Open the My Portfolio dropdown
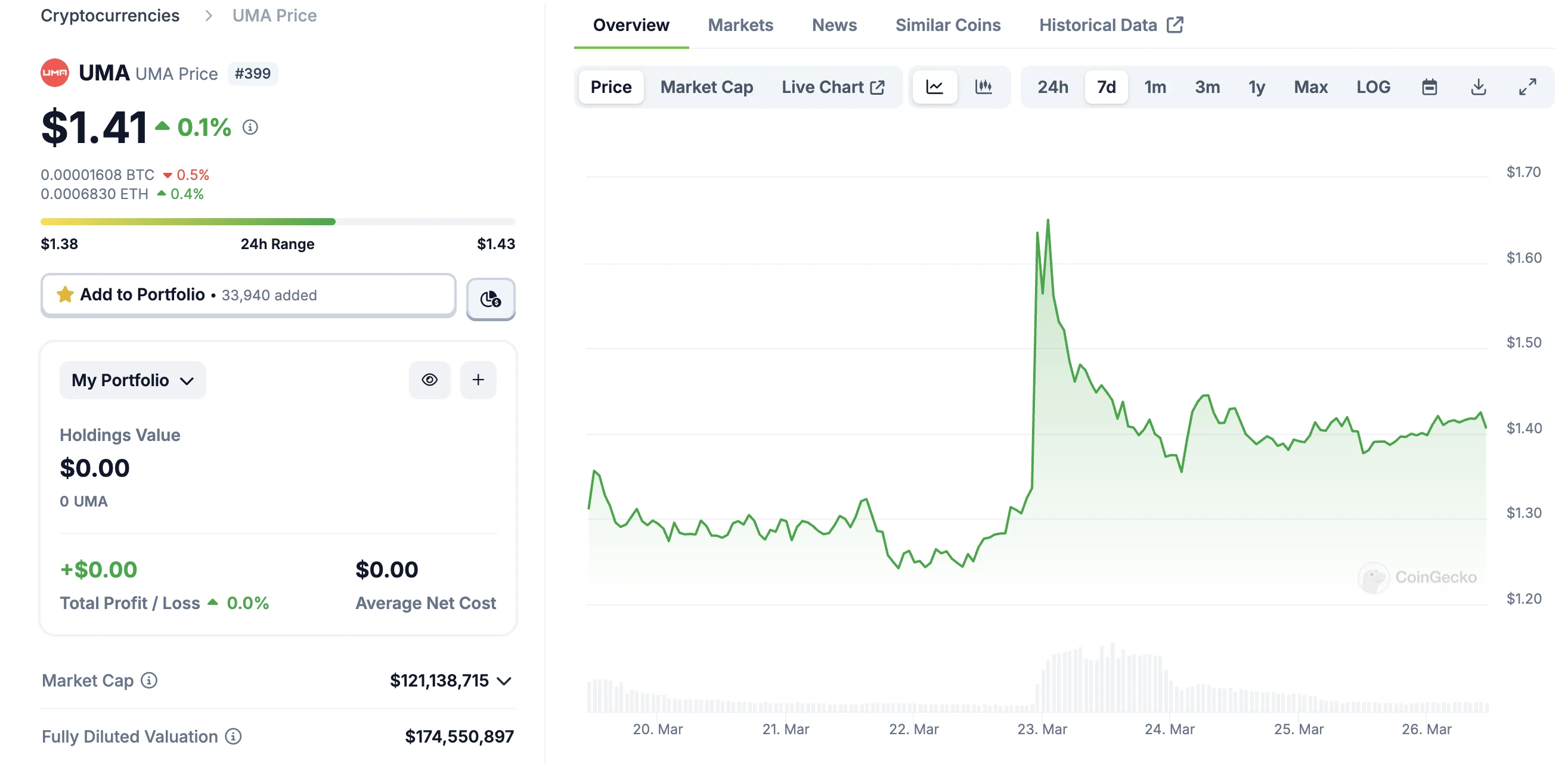Viewport: 1568px width, 764px height. [x=133, y=380]
